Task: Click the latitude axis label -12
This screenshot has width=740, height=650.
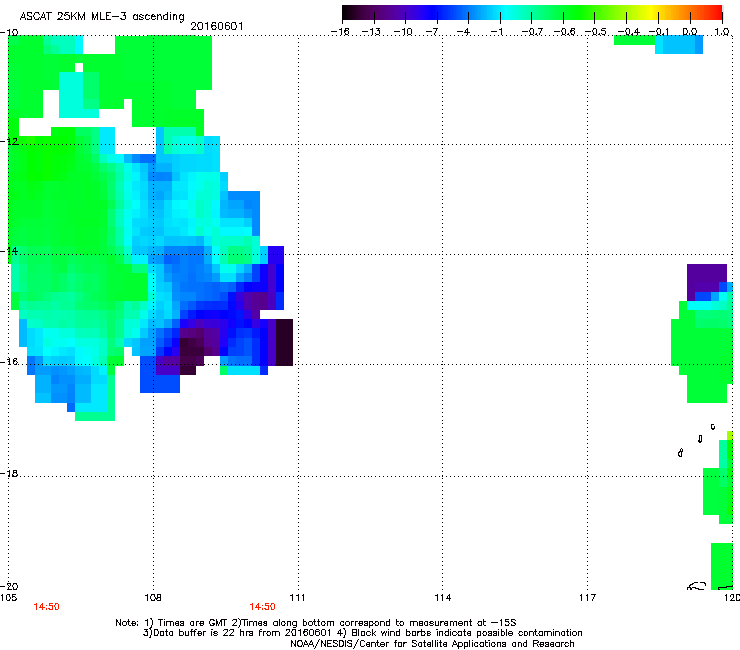Action: 9,141
